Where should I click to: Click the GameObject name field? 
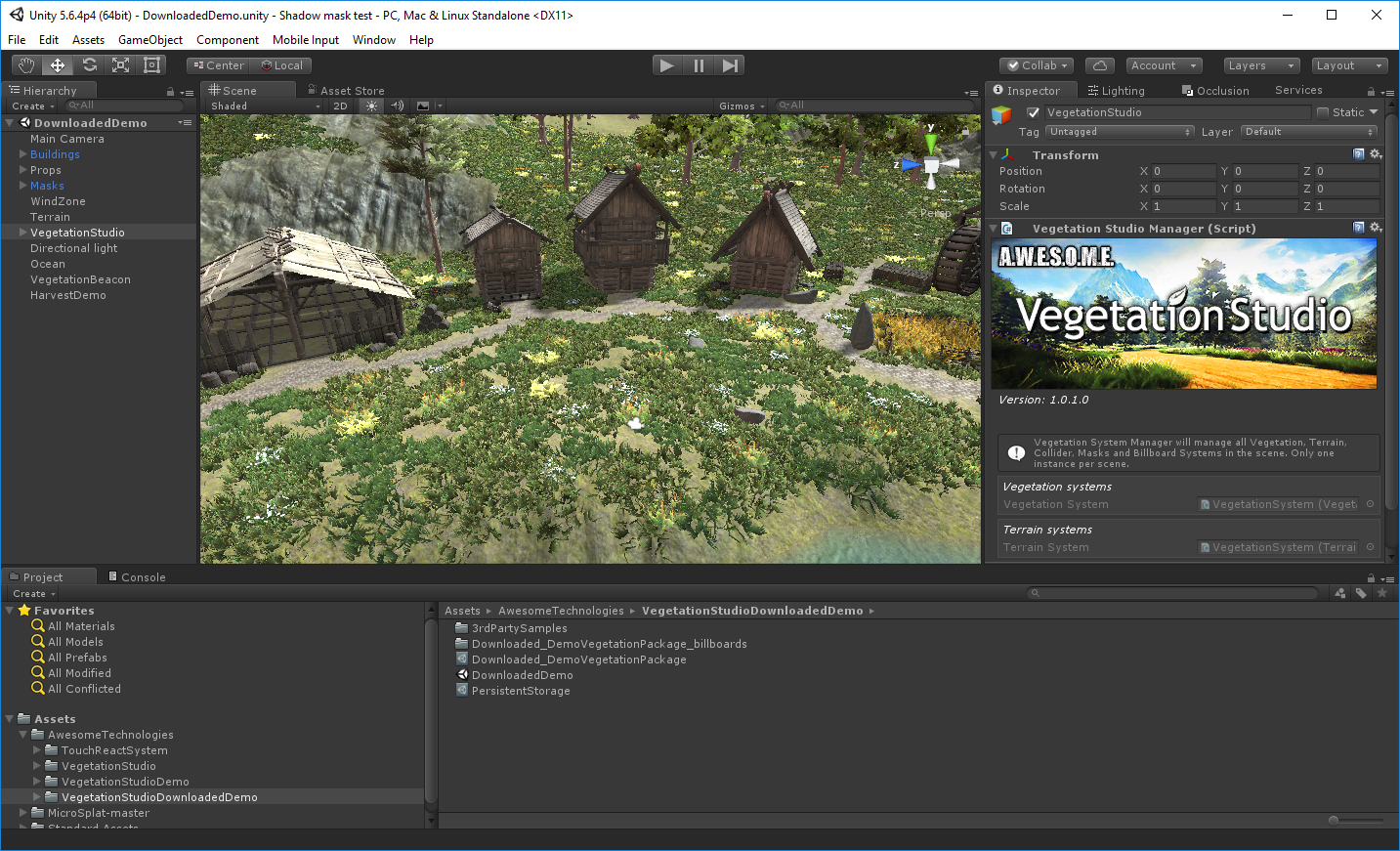(x=1177, y=112)
